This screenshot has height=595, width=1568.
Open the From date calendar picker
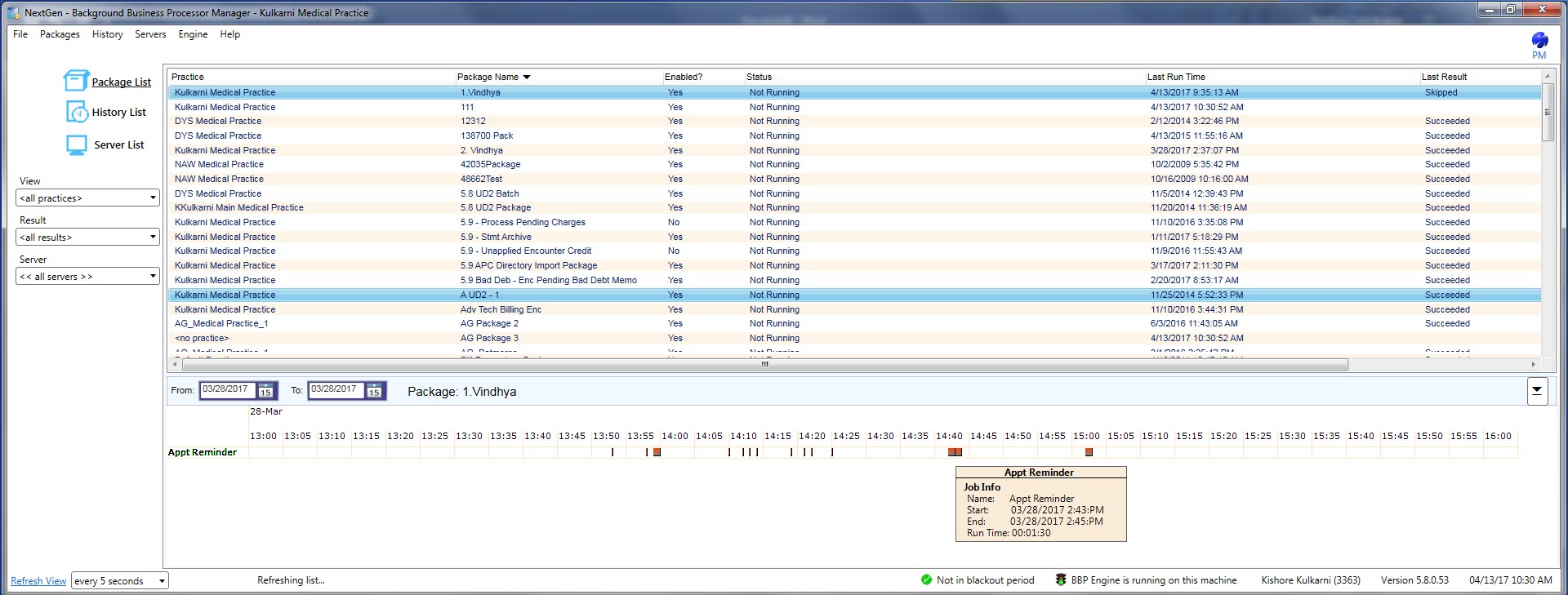click(x=265, y=390)
